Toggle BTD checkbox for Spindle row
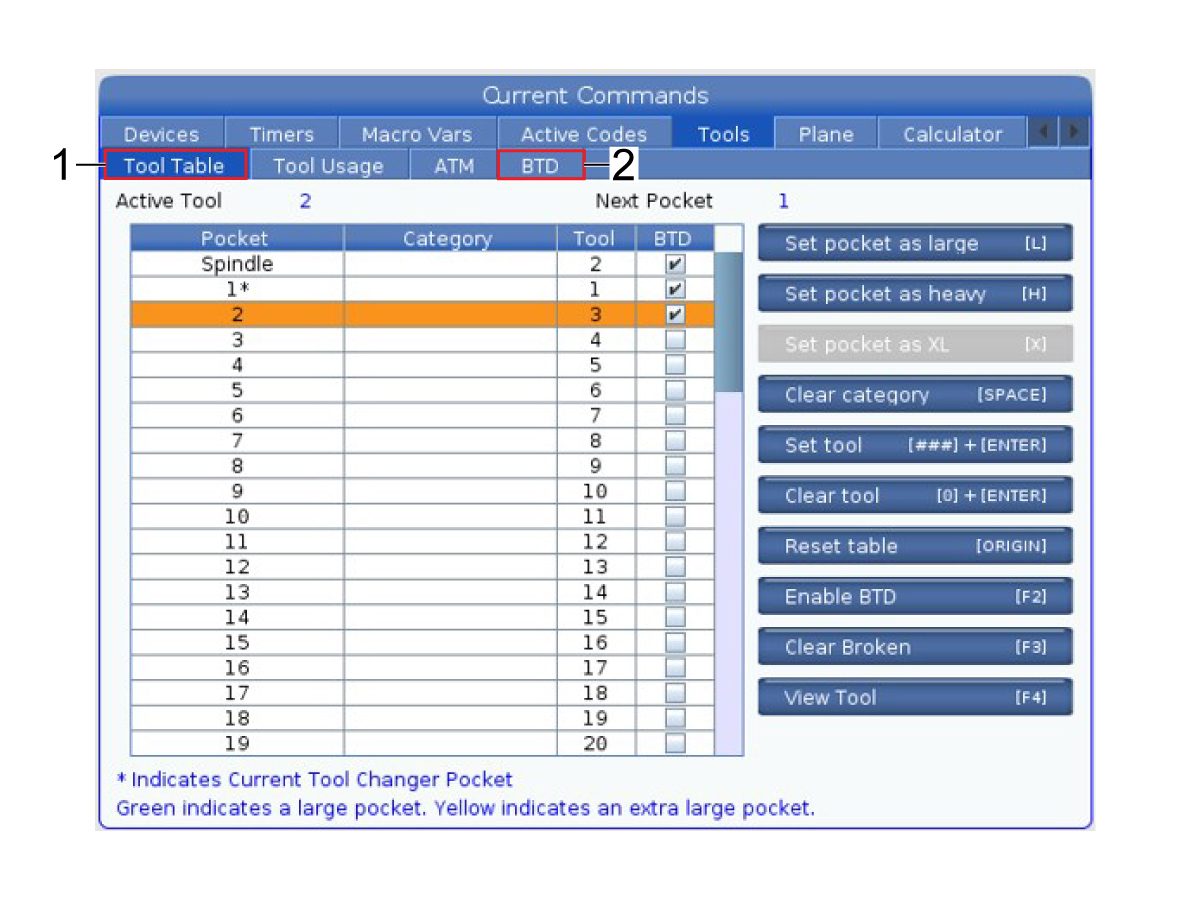Image resolution: width=1200 pixels, height=900 pixels. [x=676, y=265]
